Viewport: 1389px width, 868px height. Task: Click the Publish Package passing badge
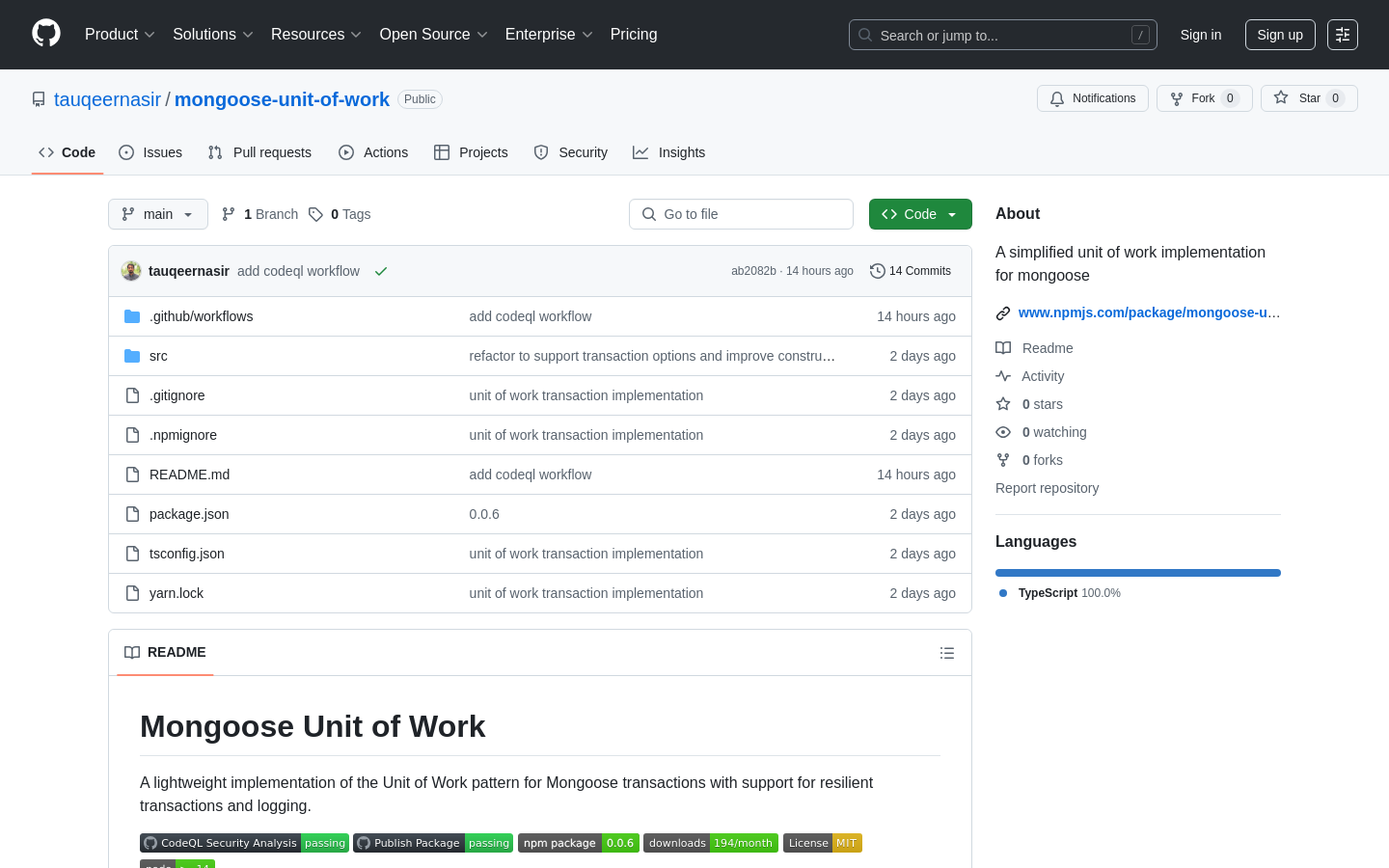point(433,843)
